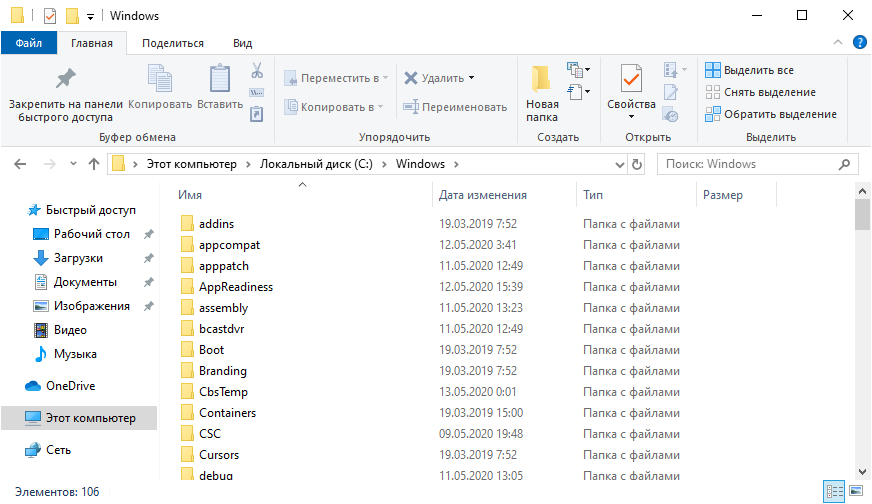Switch to large icons view in status bar
872x504 pixels.
(856, 491)
